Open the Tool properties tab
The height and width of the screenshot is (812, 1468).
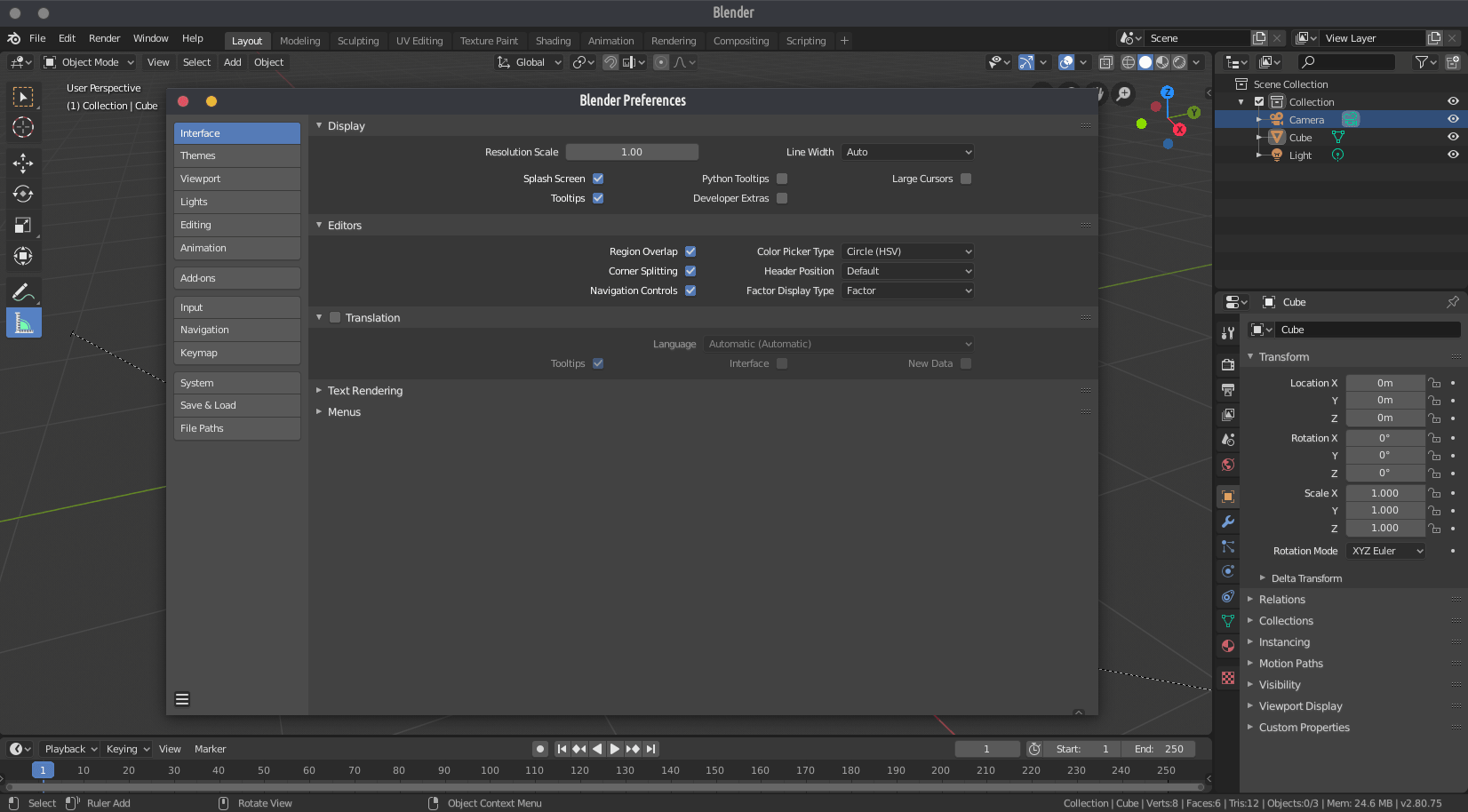(1228, 333)
